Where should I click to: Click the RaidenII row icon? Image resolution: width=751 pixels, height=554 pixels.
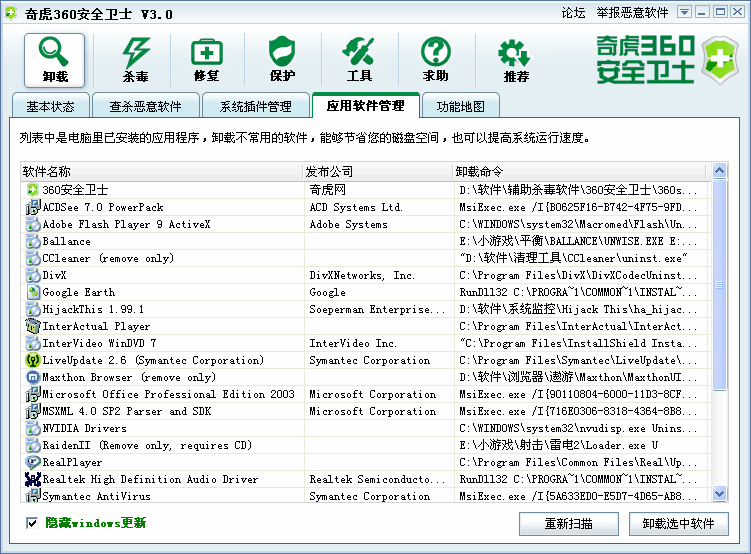click(33, 445)
